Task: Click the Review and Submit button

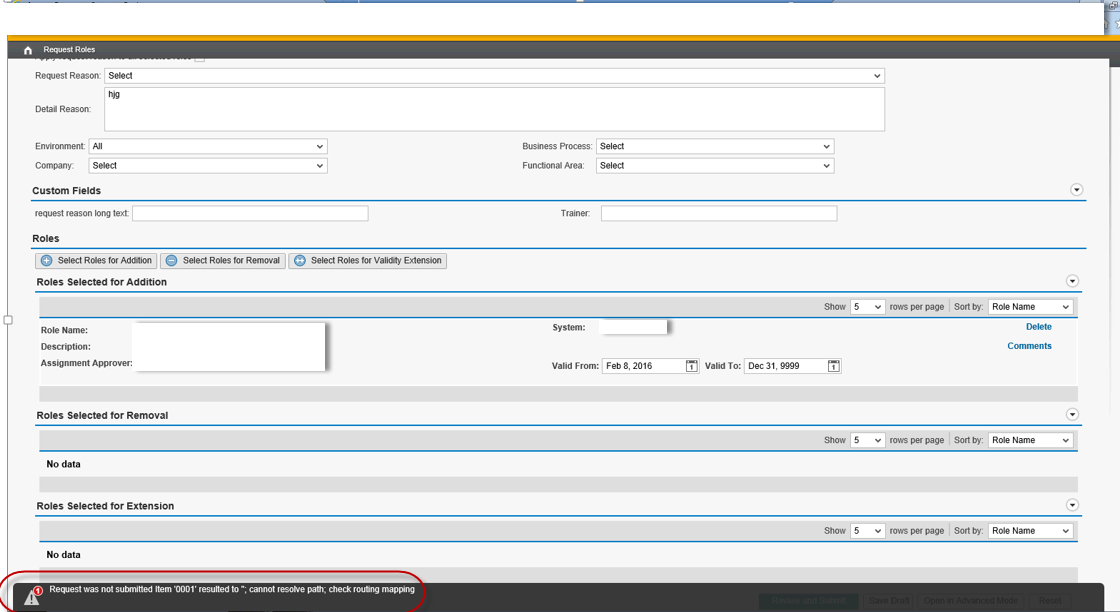Action: (809, 601)
